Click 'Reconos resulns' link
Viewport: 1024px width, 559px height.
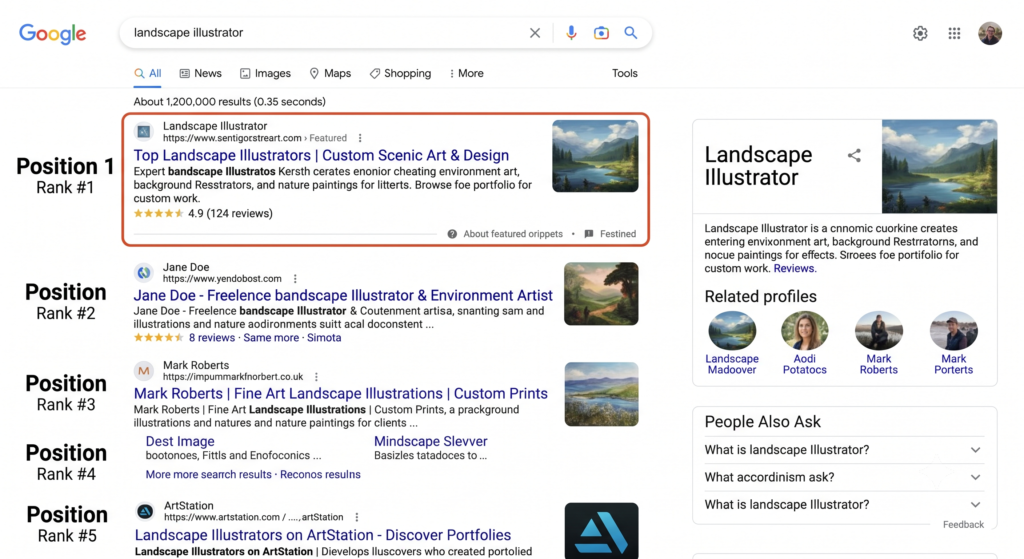pos(320,475)
